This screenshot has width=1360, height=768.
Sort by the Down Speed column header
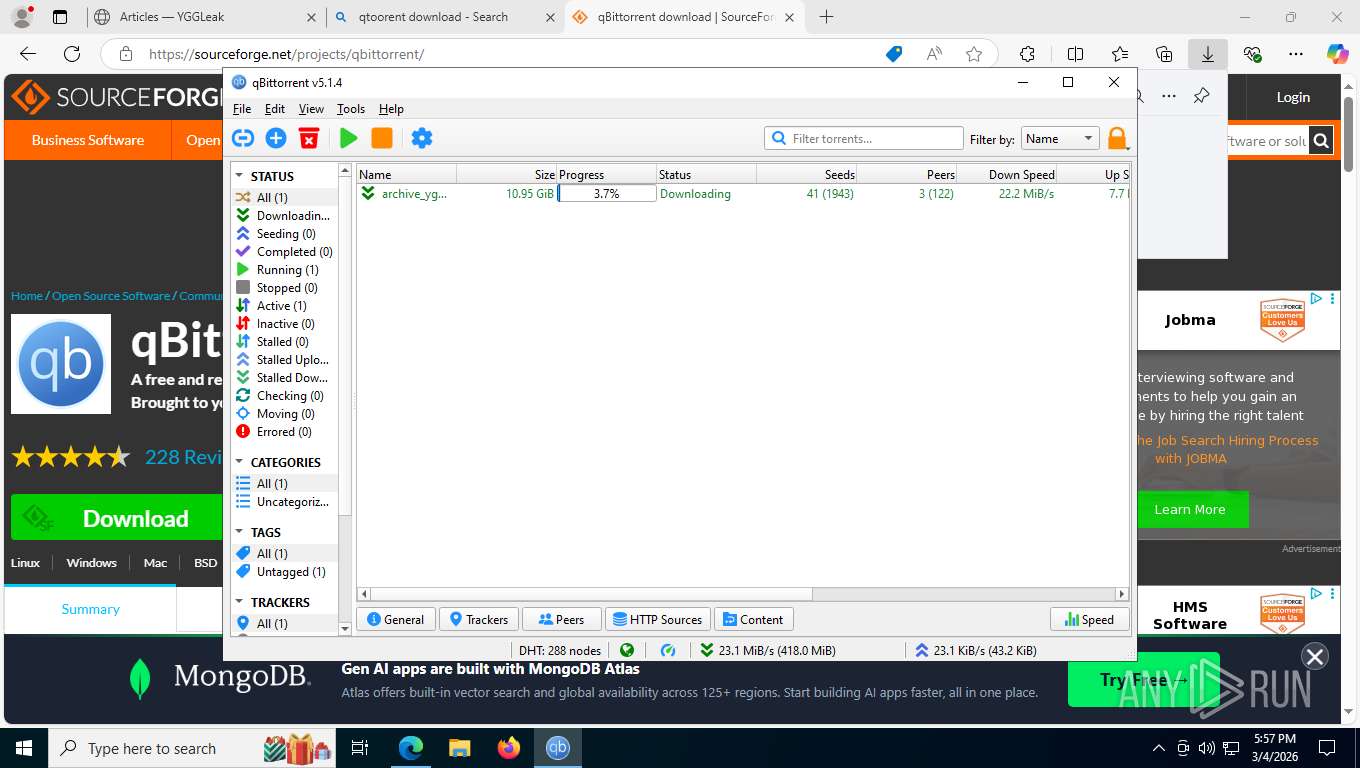1007,175
